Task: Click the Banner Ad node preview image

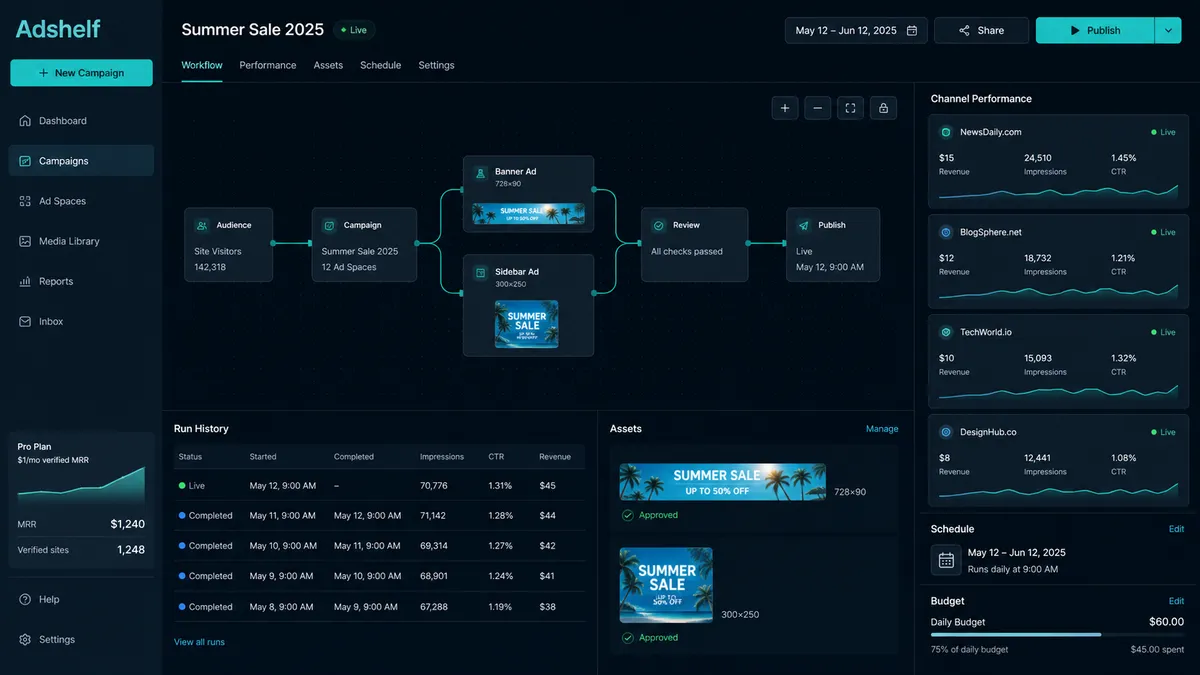Action: tap(528, 214)
